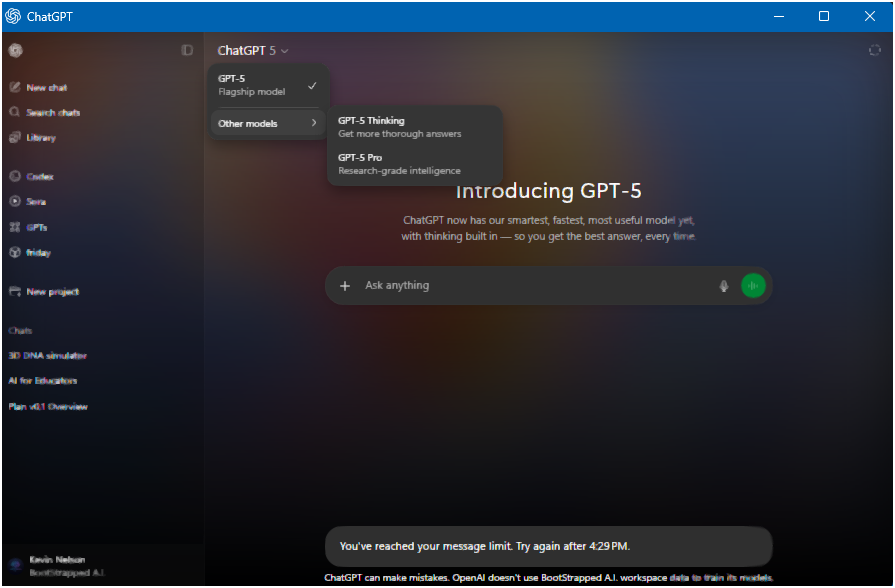Open Kevin Nelson account menu
Image resolution: width=895 pixels, height=588 pixels.
coord(103,566)
